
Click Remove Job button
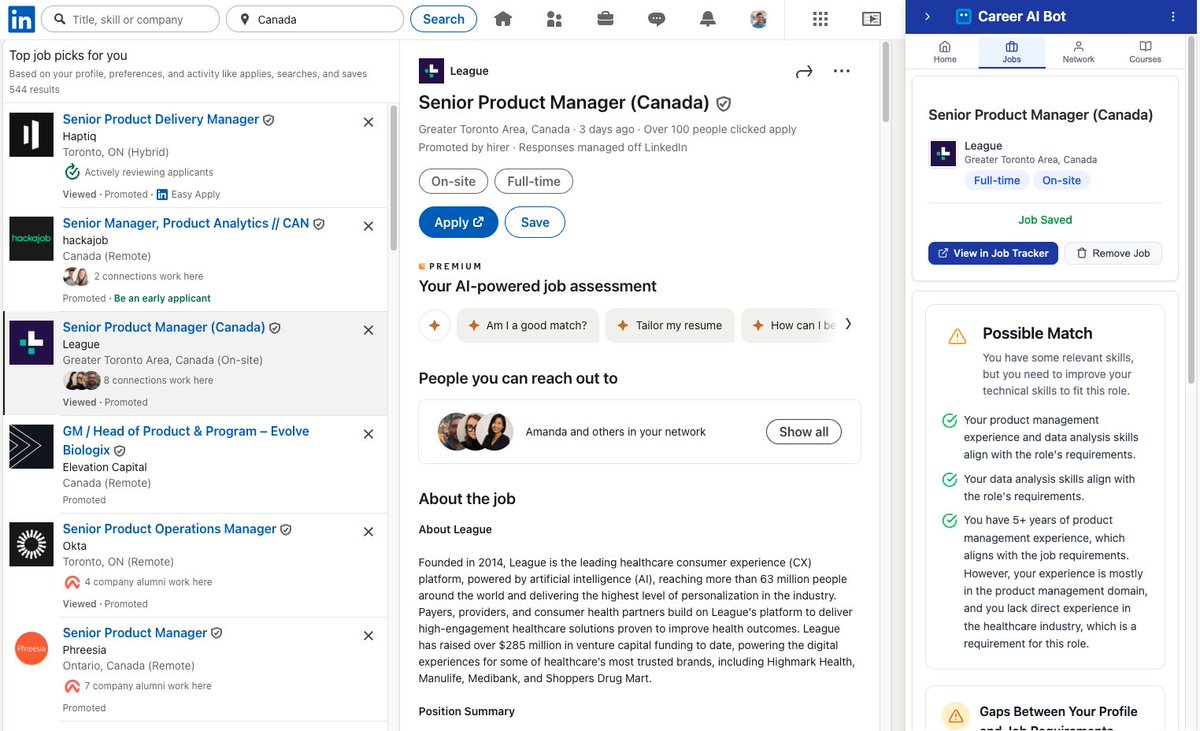(x=1113, y=253)
